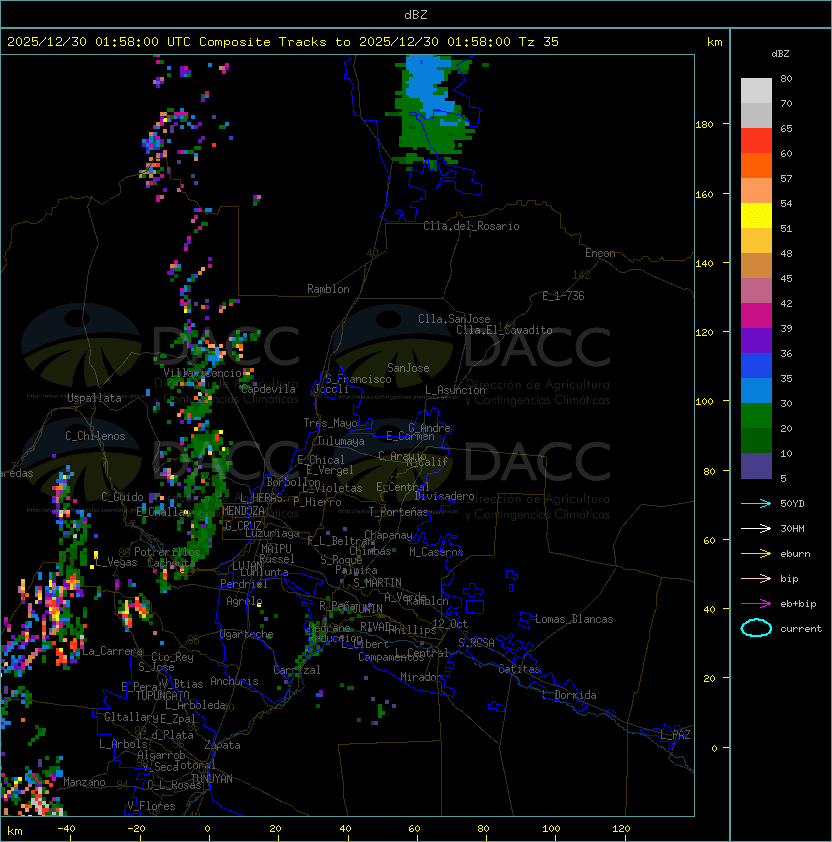Viewport: 832px width, 842px height.
Task: Click the Clla.del_Rosario map label
Action: (x=471, y=226)
